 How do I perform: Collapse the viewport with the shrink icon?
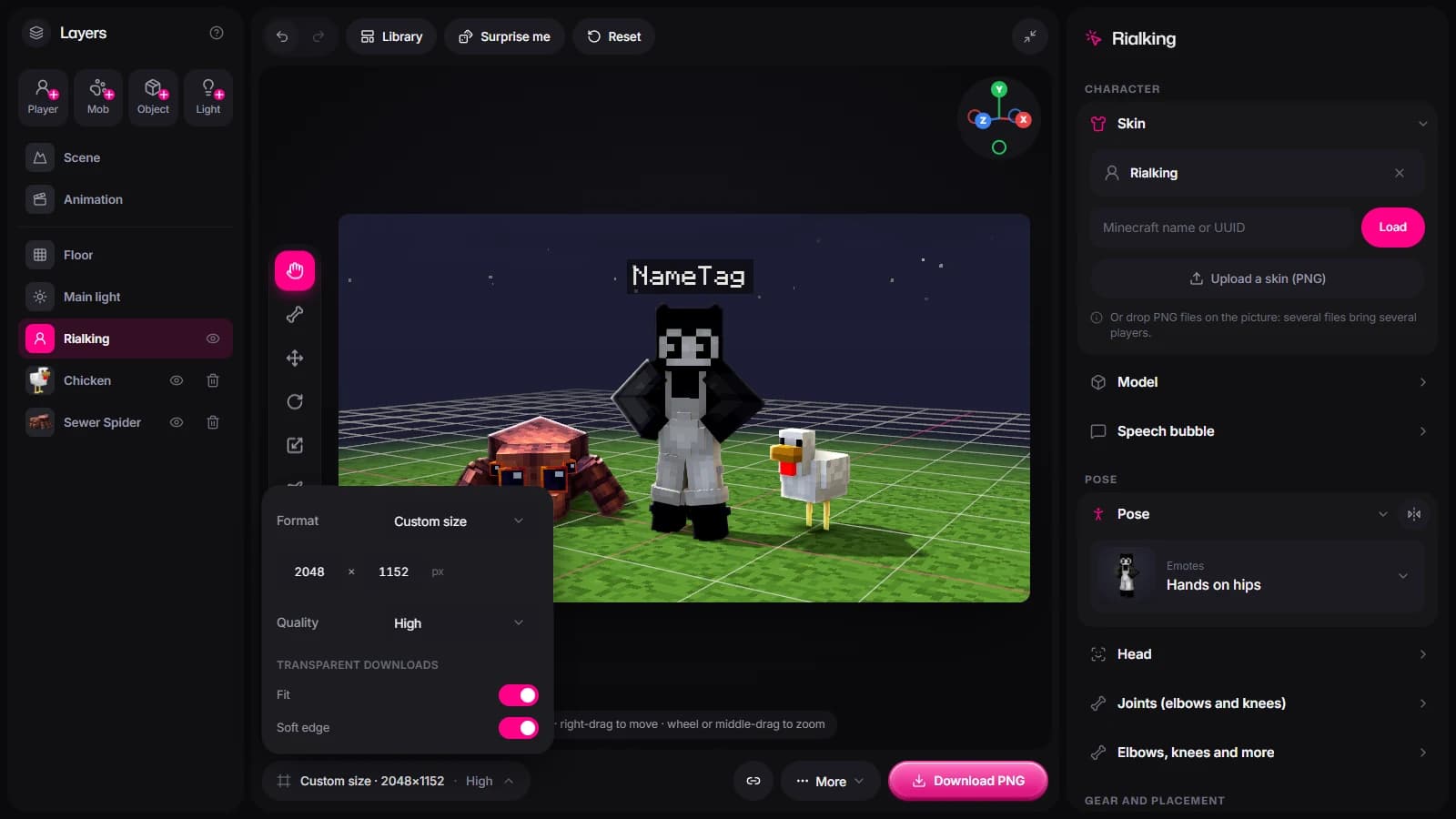(1030, 36)
